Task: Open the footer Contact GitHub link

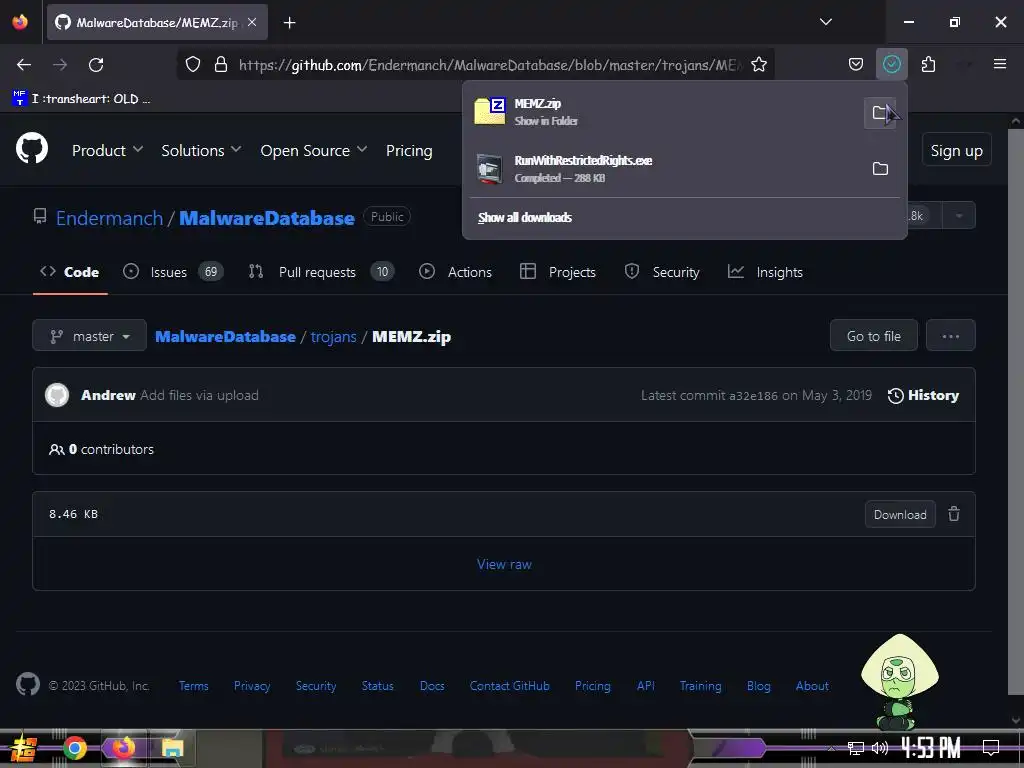Action: pyautogui.click(x=509, y=686)
